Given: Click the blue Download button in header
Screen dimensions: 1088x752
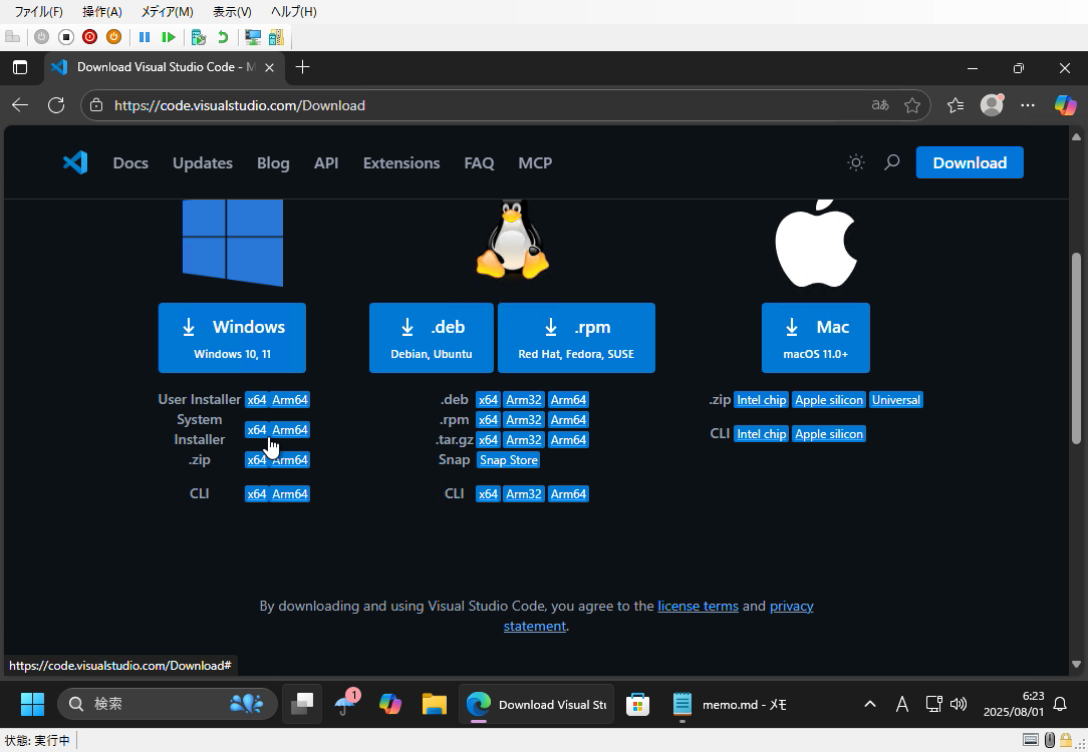Looking at the screenshot, I should click(969, 162).
